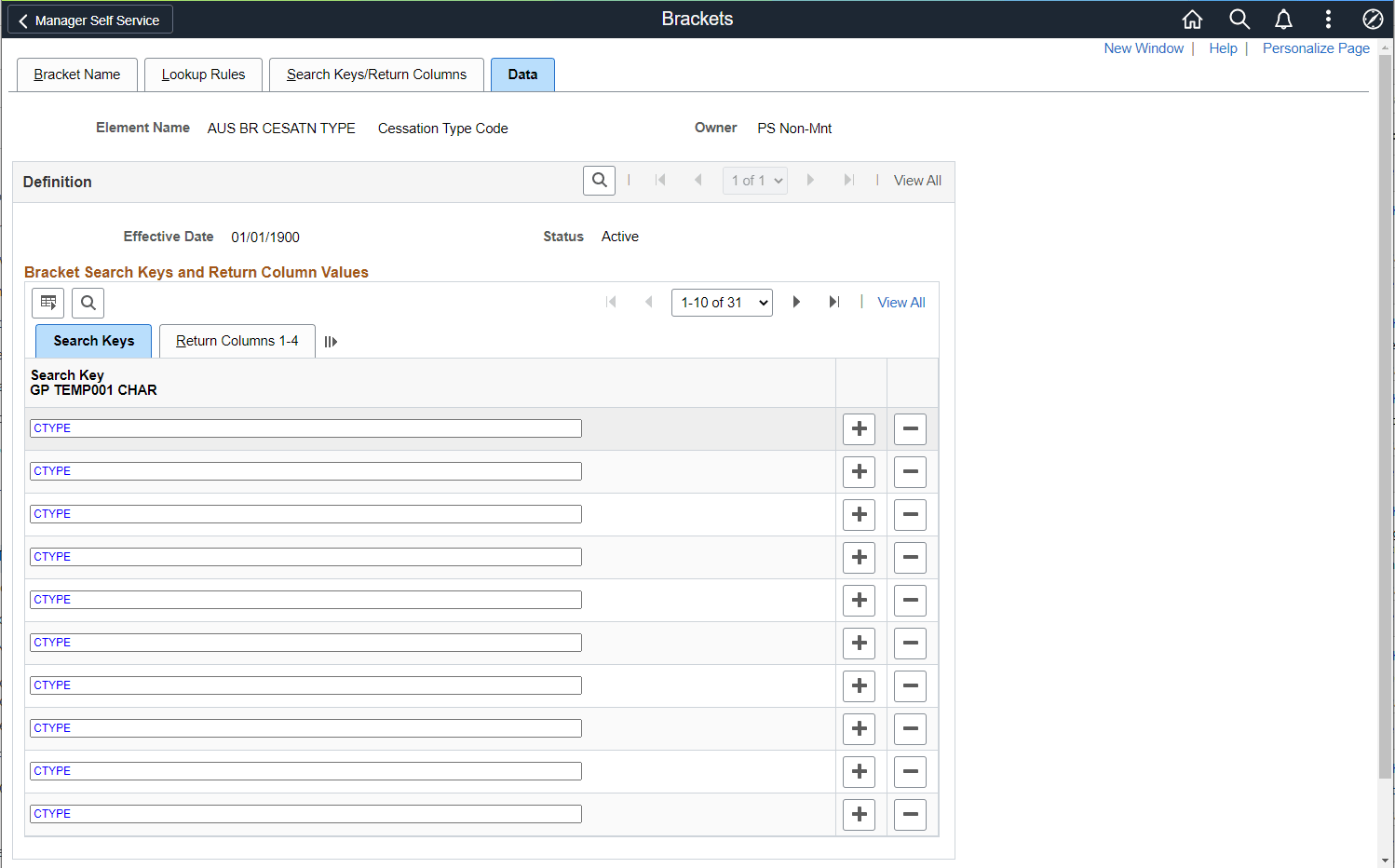Go to the Home icon

1192,19
